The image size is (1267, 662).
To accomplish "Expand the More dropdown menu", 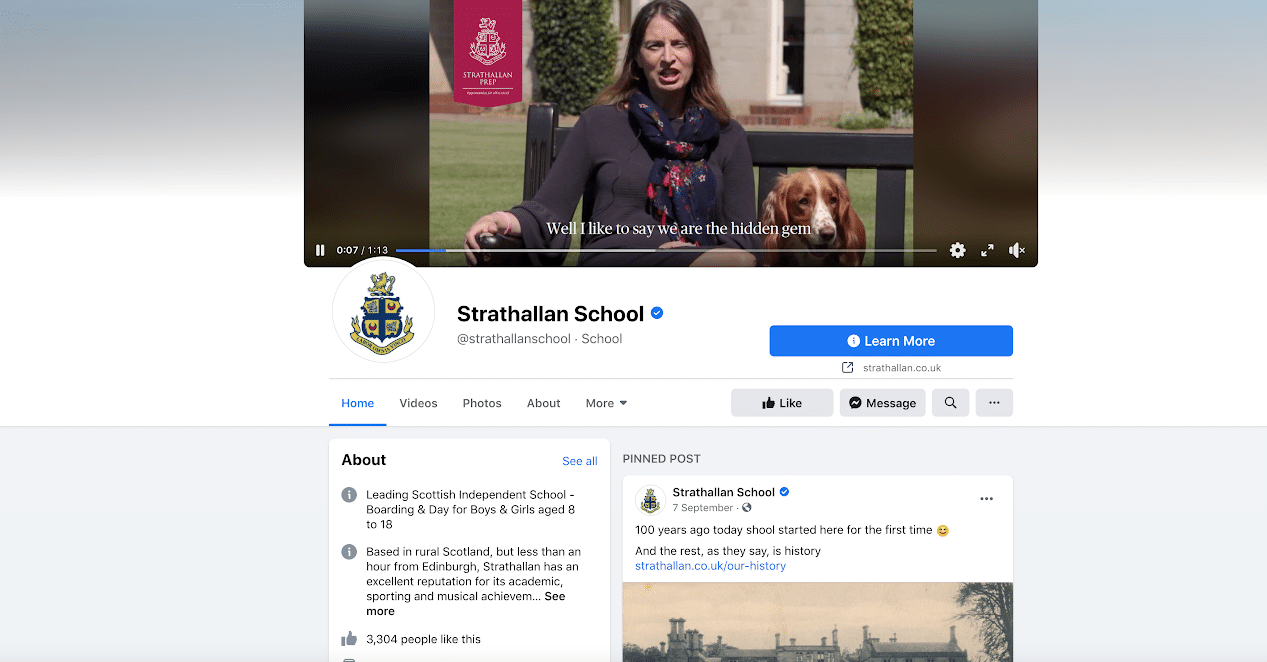I will [607, 403].
